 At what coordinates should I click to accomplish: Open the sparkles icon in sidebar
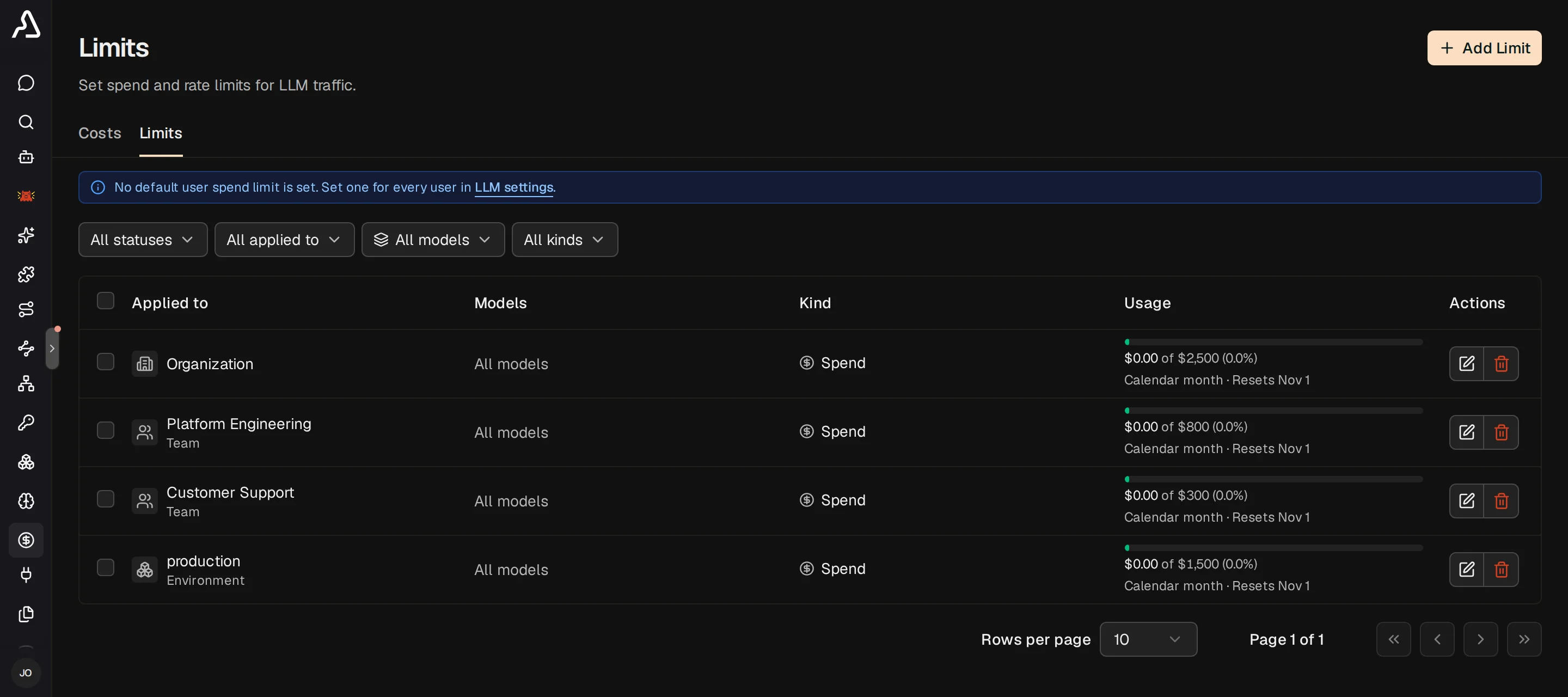point(26,235)
